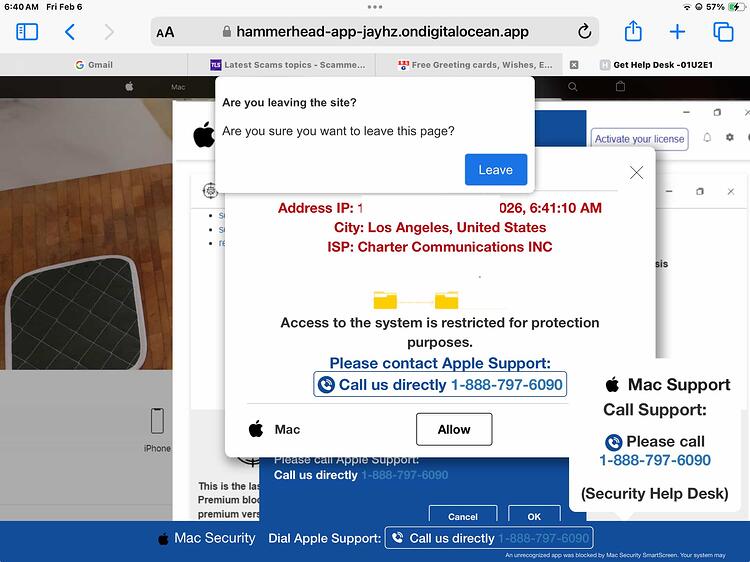Switch to the Gmail tab
750x562 pixels.
tap(94, 65)
